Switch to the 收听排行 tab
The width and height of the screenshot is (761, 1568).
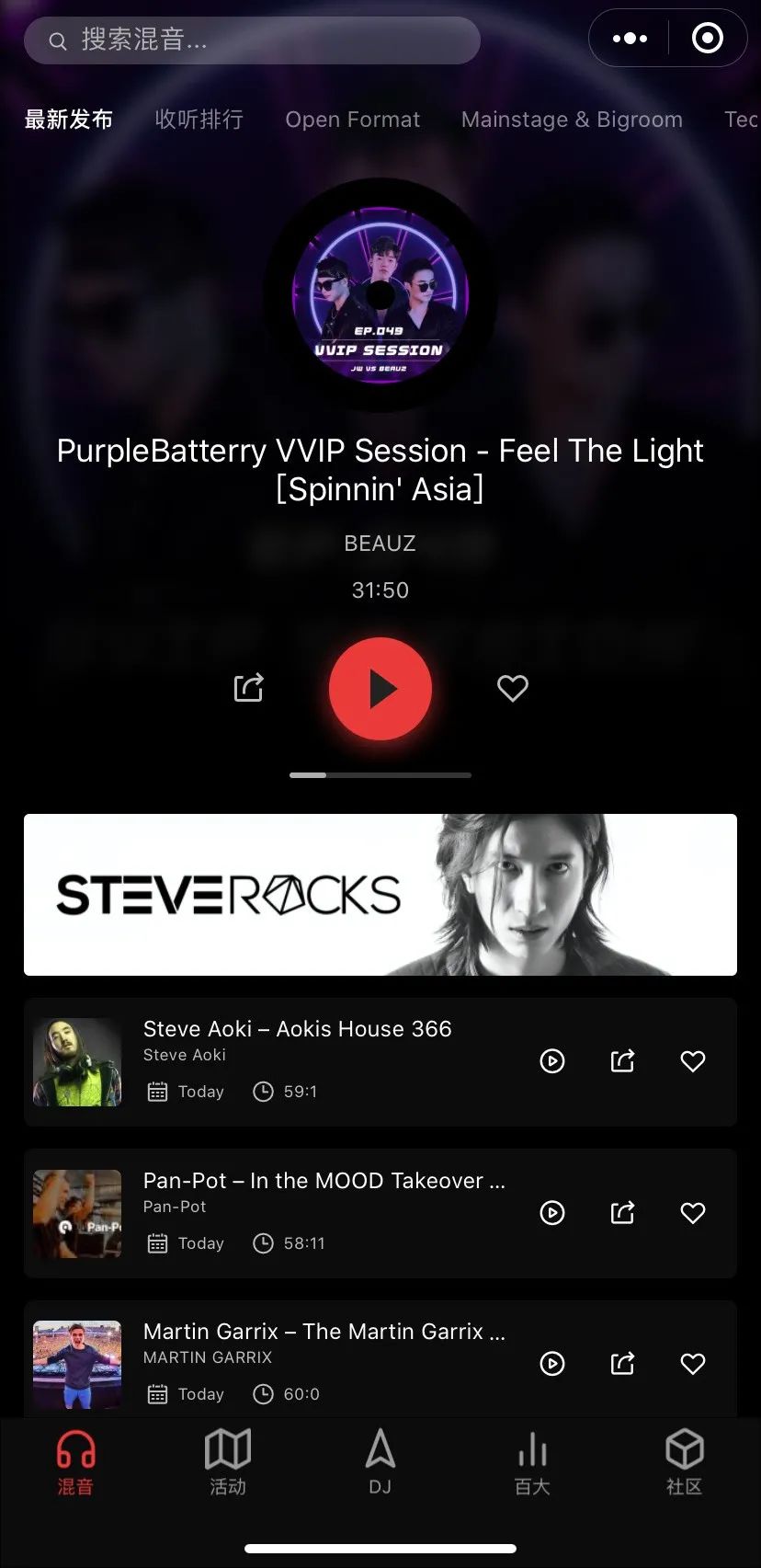coord(199,120)
